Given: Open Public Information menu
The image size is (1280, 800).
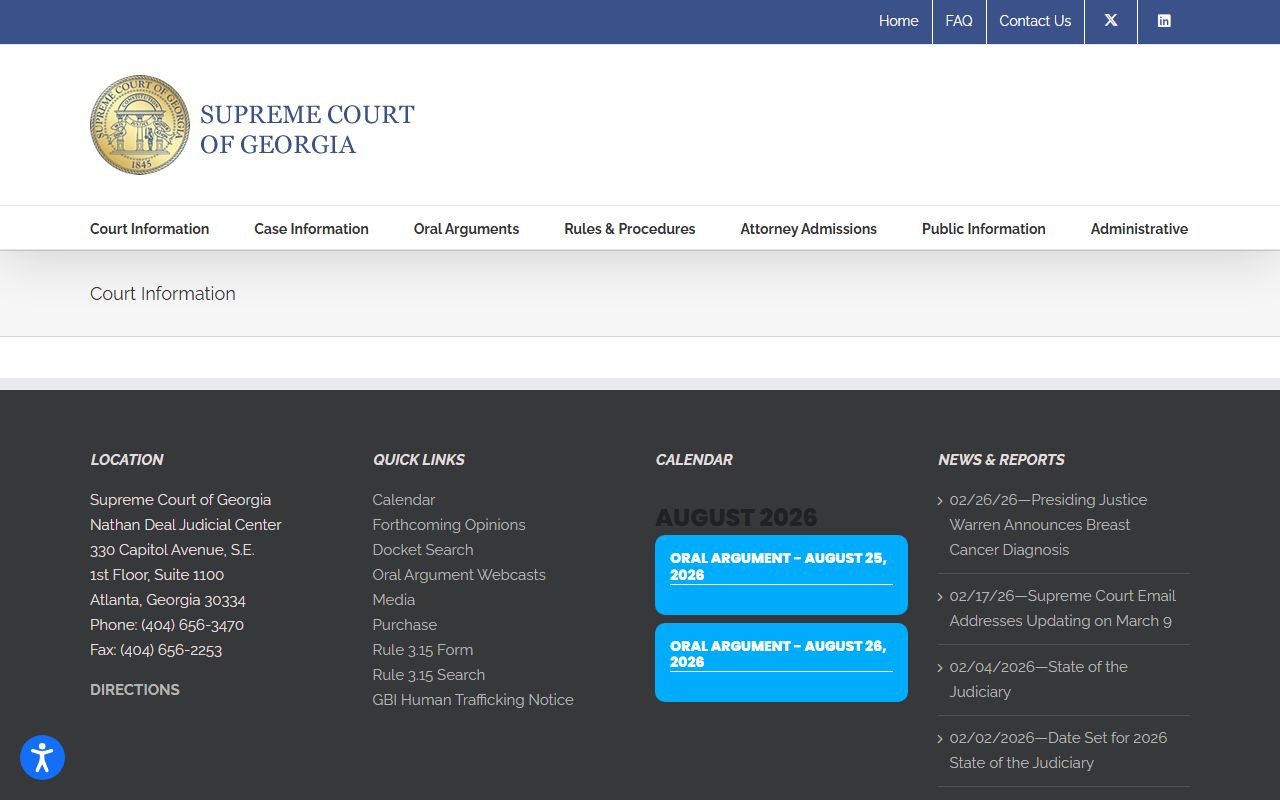Looking at the screenshot, I should [984, 229].
